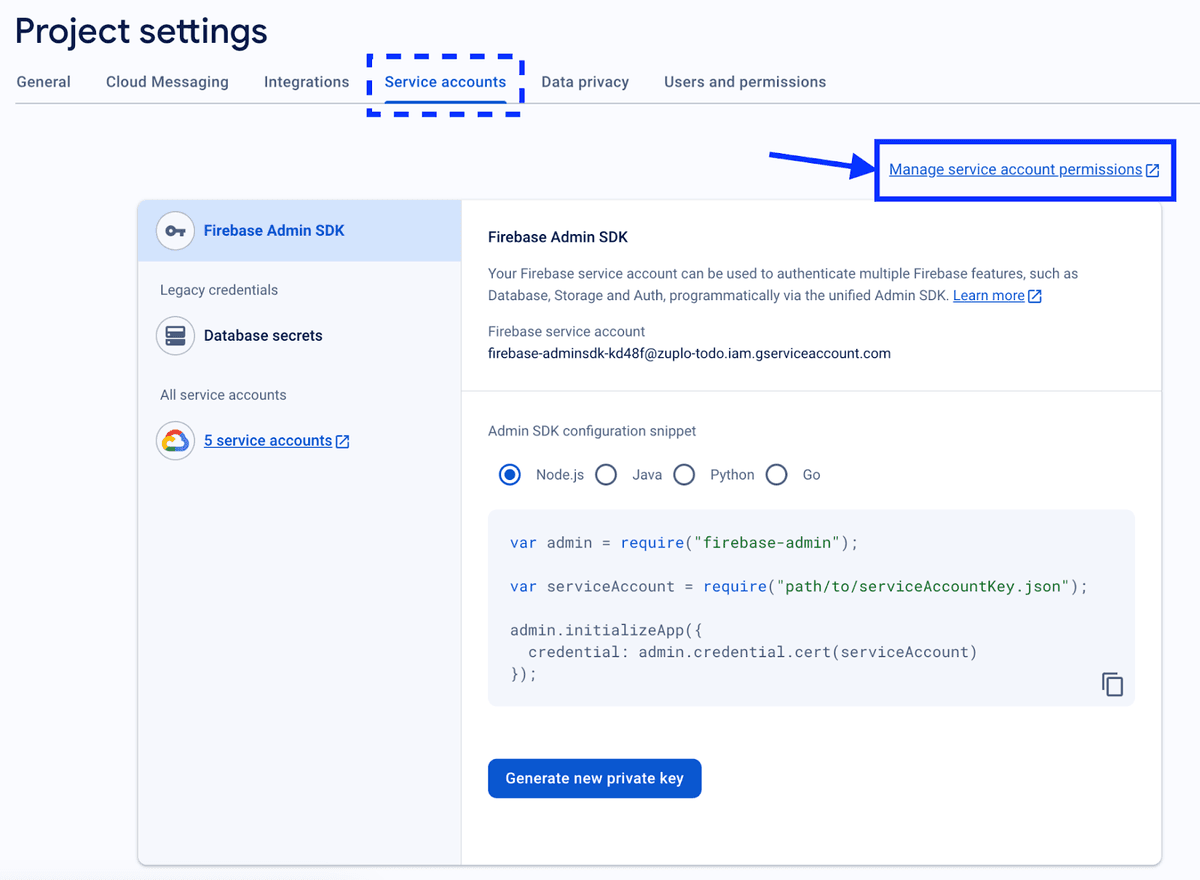Click the Learn more link
The width and height of the screenshot is (1200, 880).
click(988, 295)
